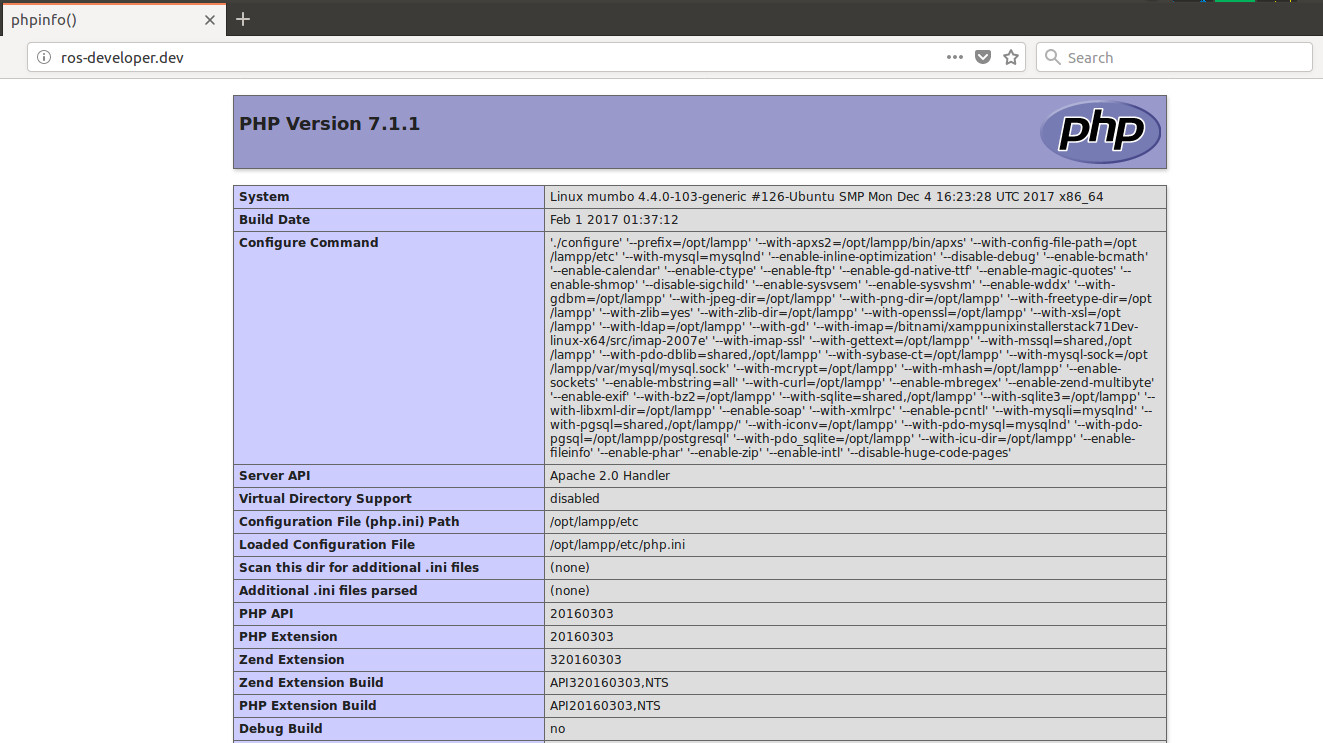This screenshot has height=743, width=1323.
Task: Click the PHP logo in the header
Action: click(x=1100, y=131)
